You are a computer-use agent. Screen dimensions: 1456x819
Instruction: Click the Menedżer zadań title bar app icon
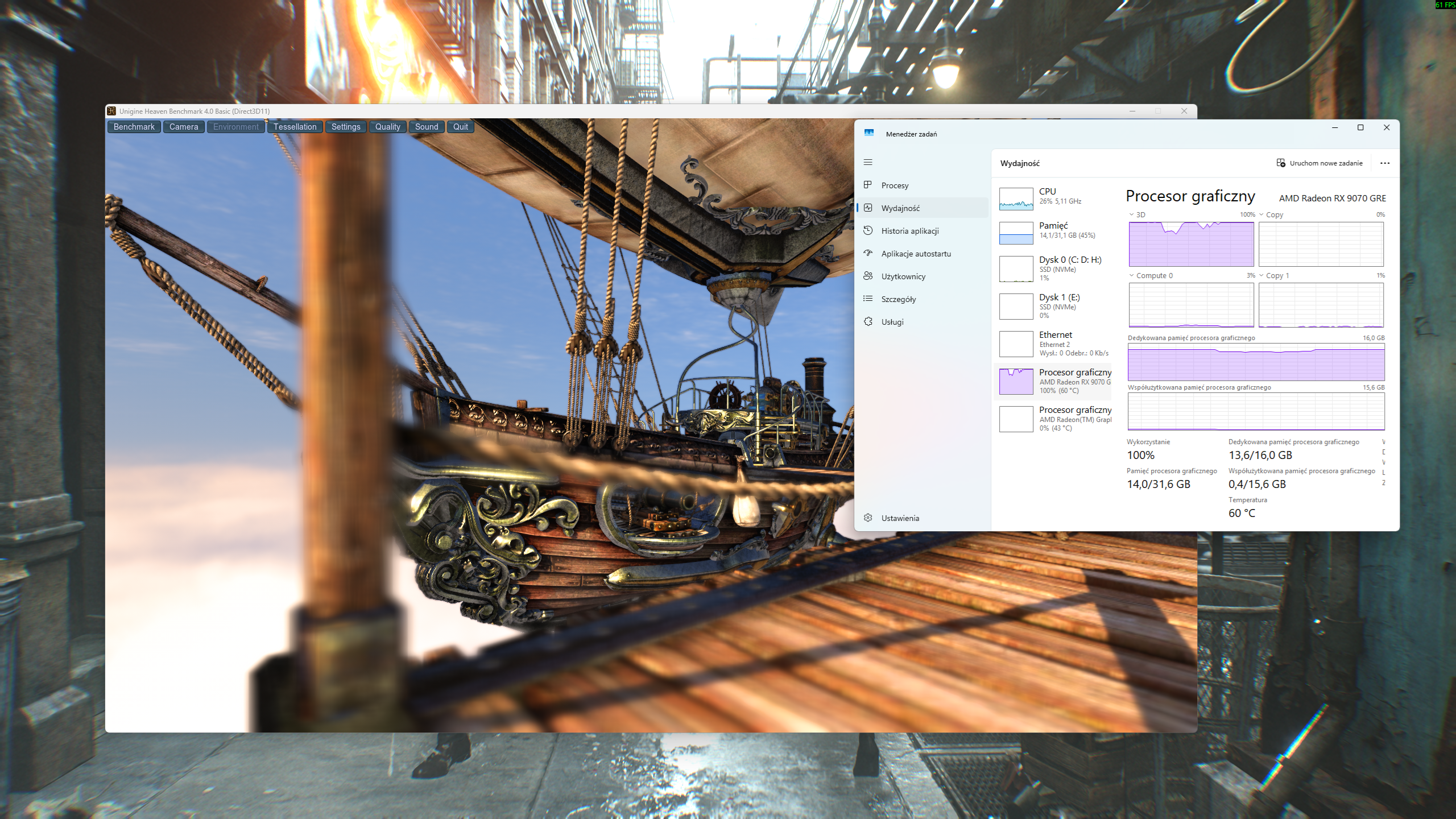click(x=869, y=133)
